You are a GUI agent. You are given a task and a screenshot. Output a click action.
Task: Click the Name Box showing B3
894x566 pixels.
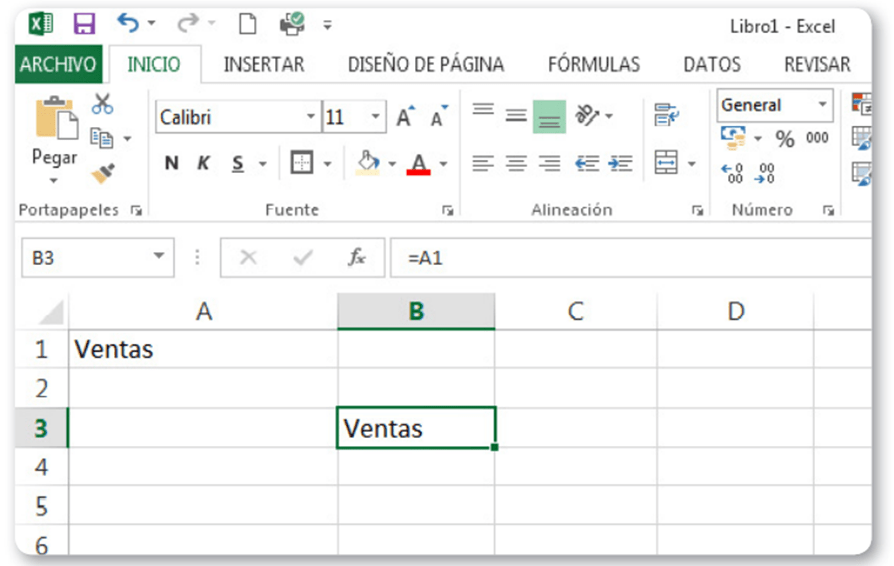click(97, 258)
